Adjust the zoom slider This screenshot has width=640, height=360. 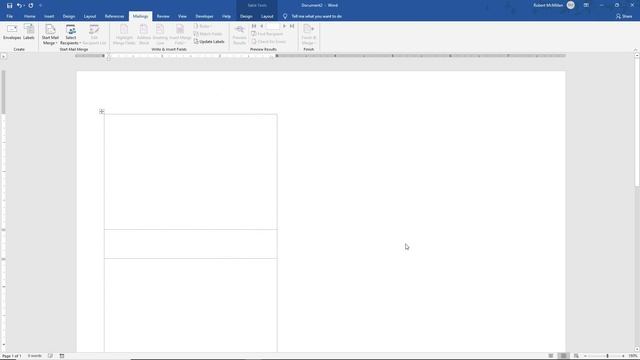point(607,356)
